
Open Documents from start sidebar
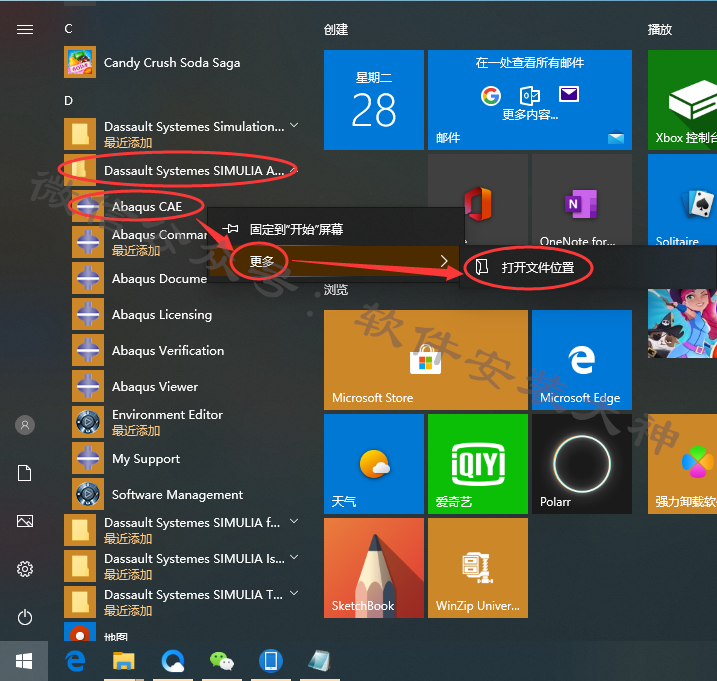25,473
